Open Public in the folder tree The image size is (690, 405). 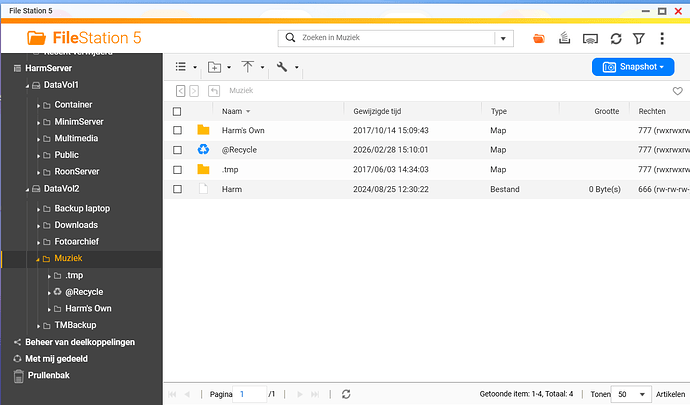[66, 155]
